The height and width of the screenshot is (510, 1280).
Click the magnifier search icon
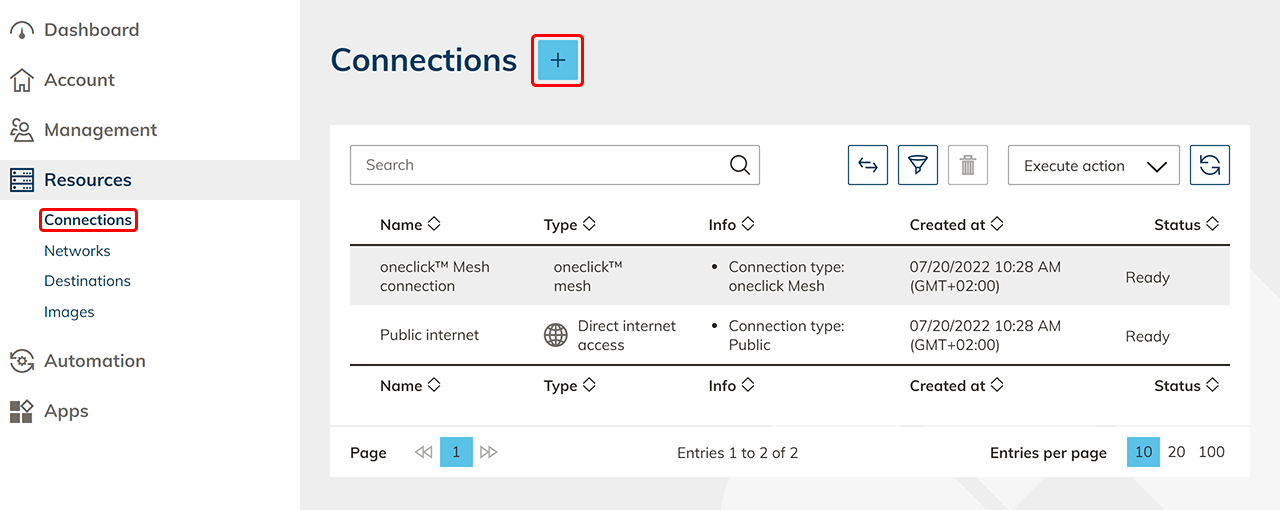pyautogui.click(x=739, y=166)
